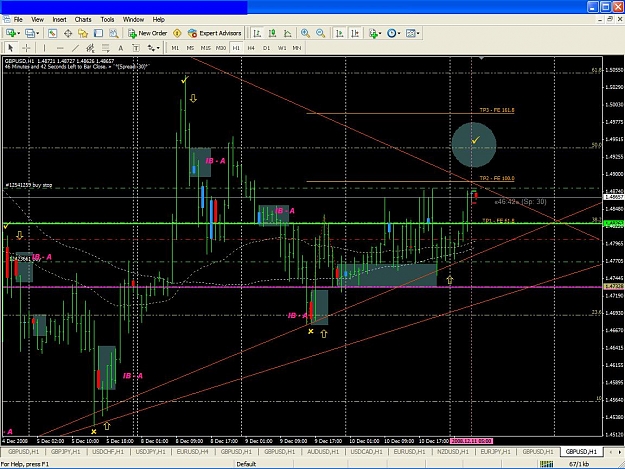Open the Indicators list dropdown

tap(375, 33)
